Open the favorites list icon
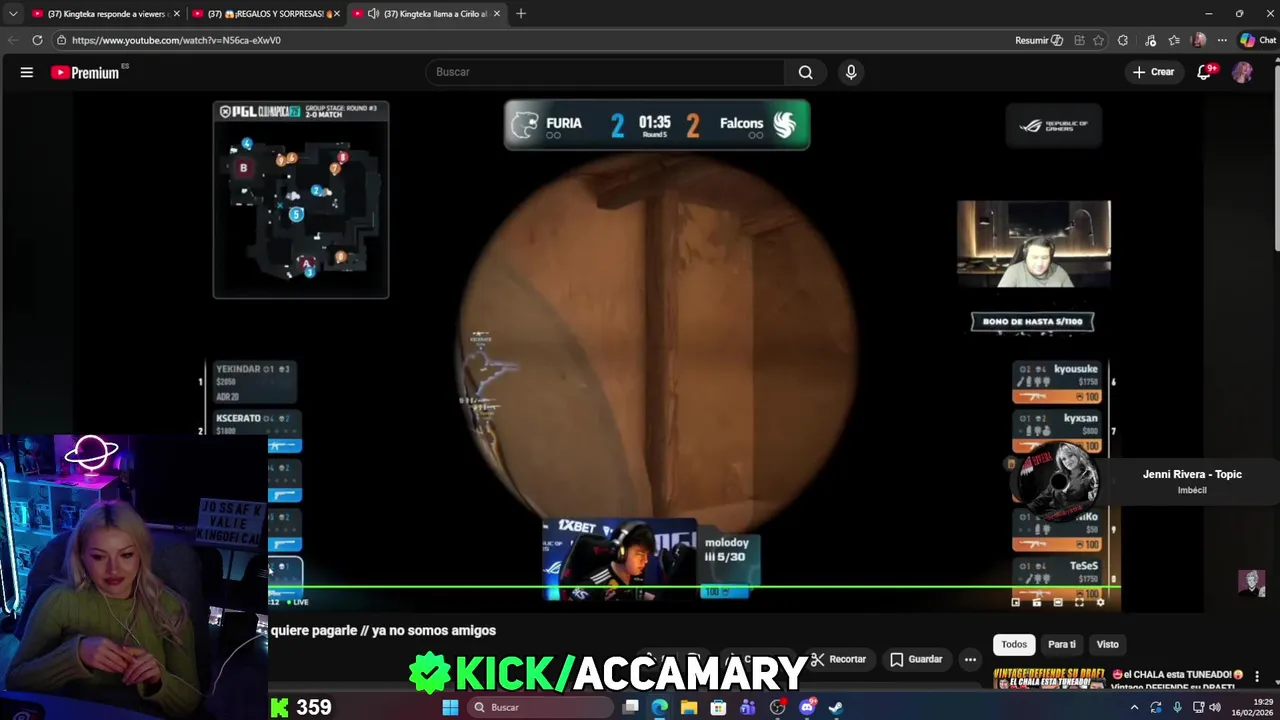 (1174, 40)
